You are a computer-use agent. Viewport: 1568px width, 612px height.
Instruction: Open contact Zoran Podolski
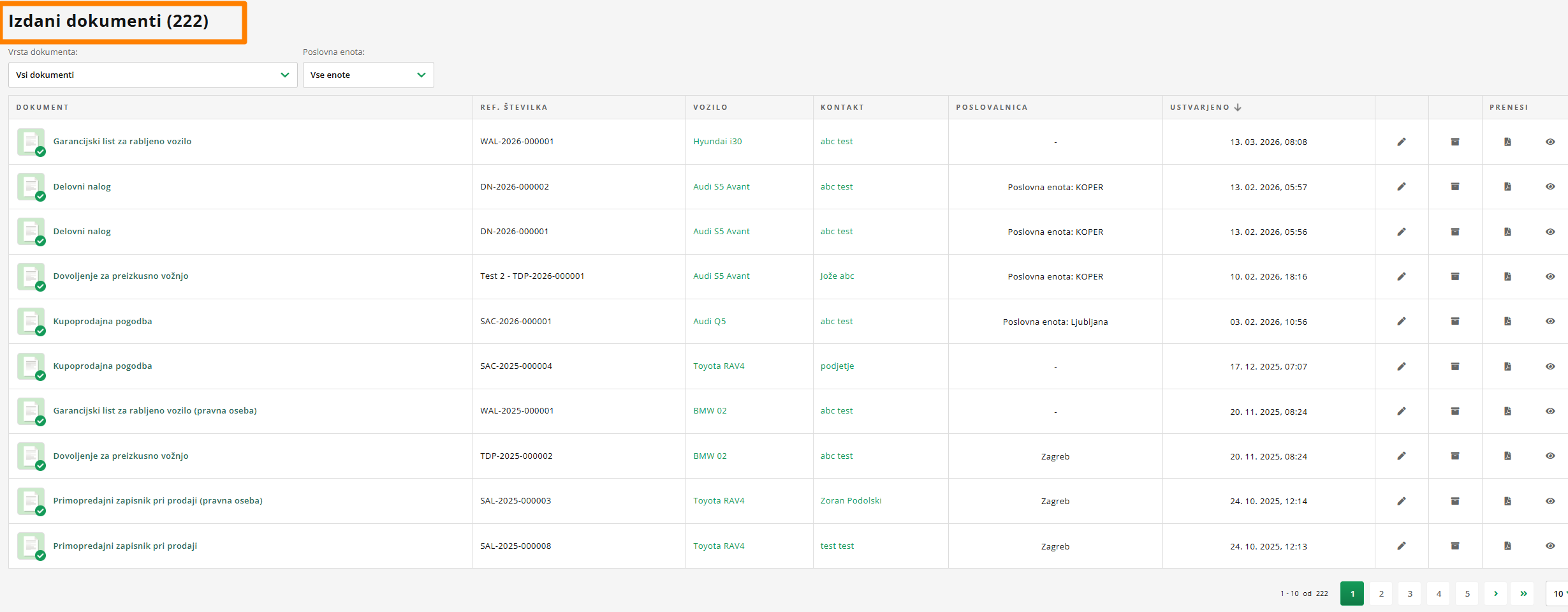pyautogui.click(x=851, y=501)
